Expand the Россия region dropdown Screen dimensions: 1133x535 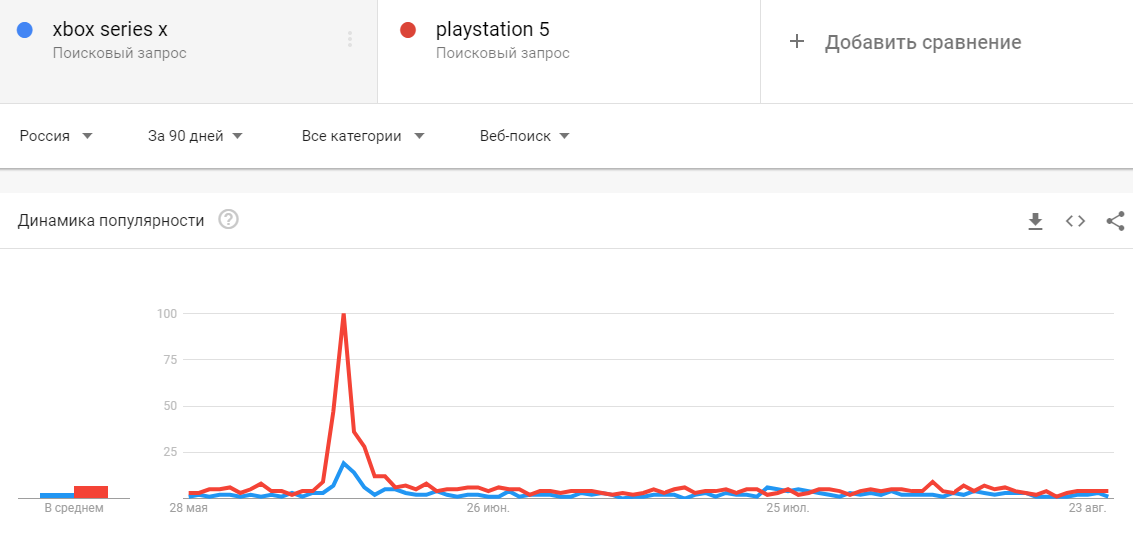click(x=56, y=136)
